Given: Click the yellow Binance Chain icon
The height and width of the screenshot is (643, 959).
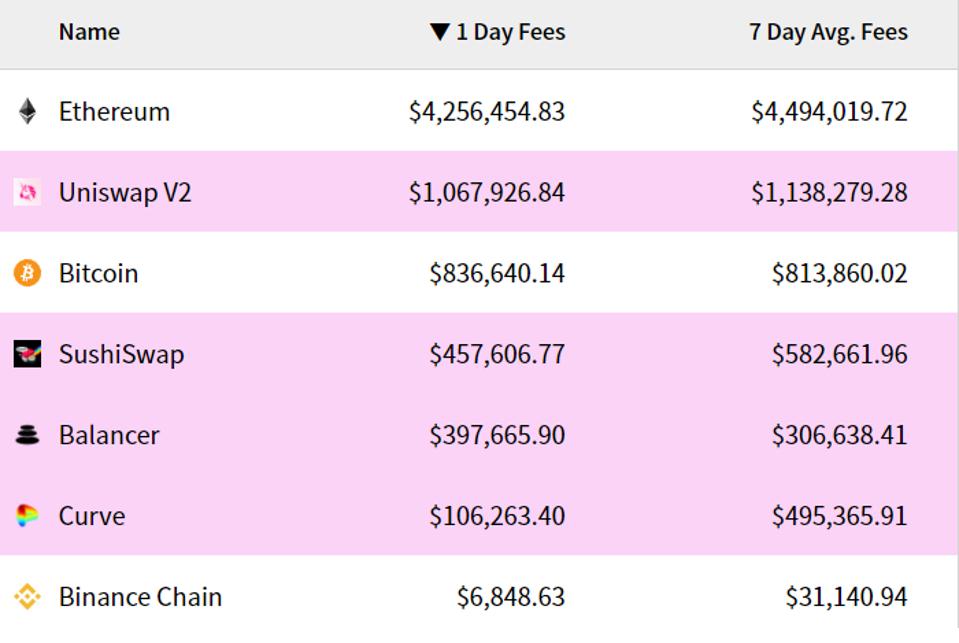Looking at the screenshot, I should pyautogui.click(x=28, y=597).
